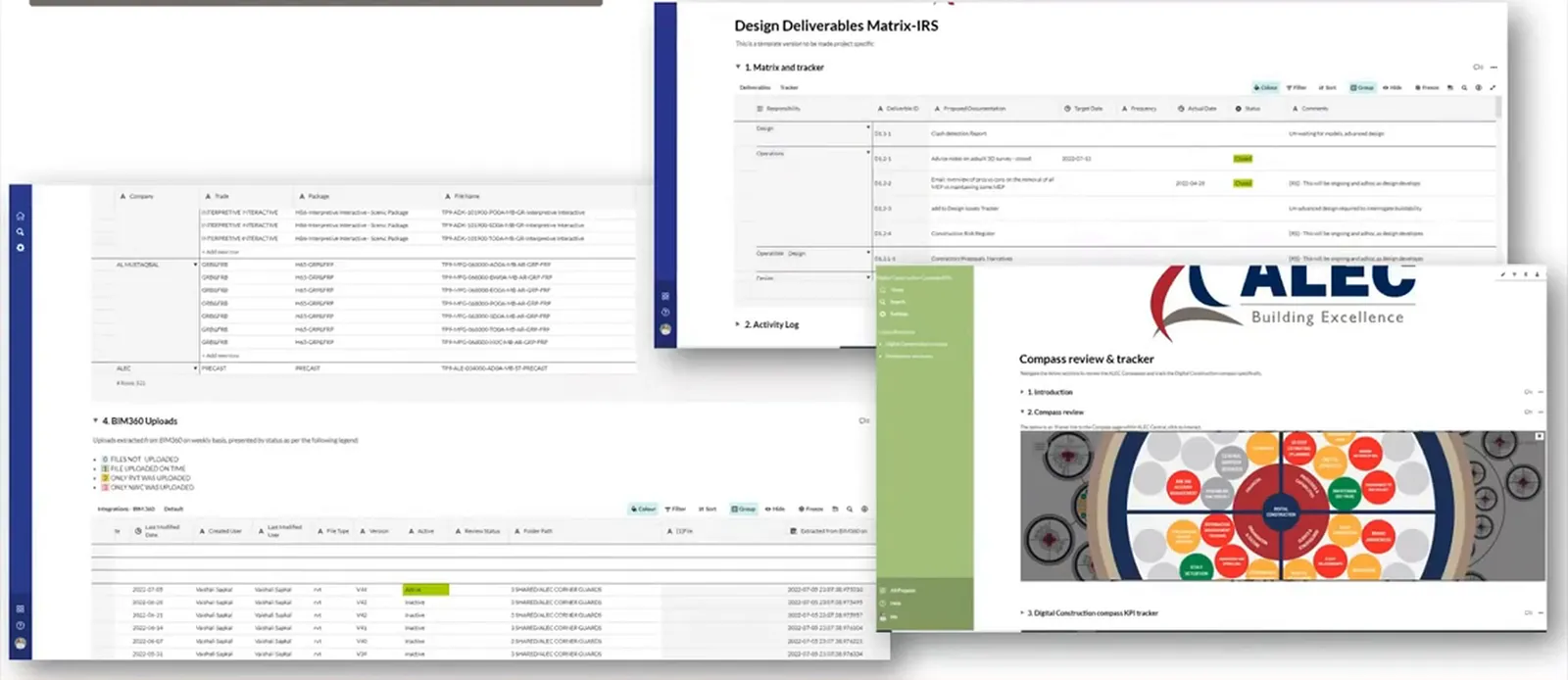The width and height of the screenshot is (1568, 680).
Task: Click Filter in BIM360 Uploads toolbar
Action: tap(675, 510)
